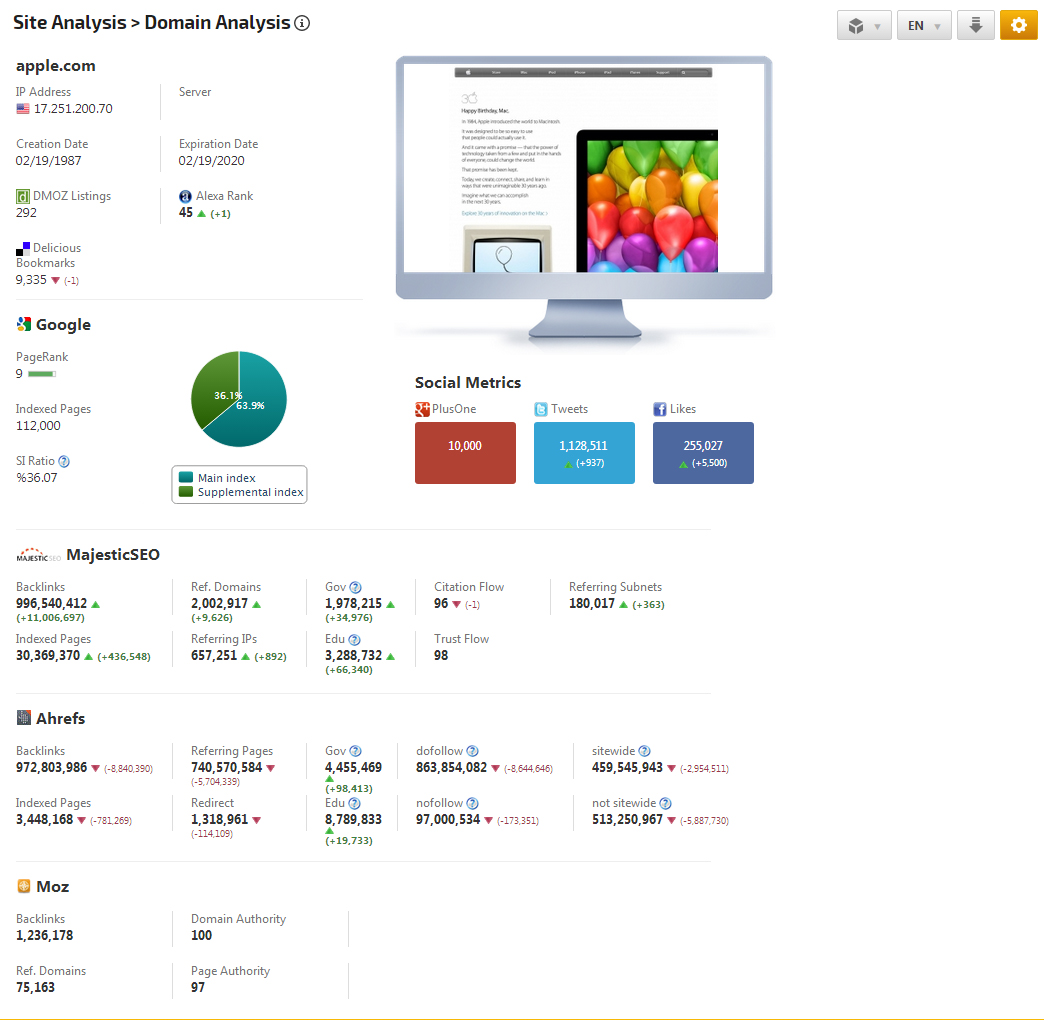Click the PageRank green bar indicator
This screenshot has height=1020, width=1044.
(x=42, y=374)
